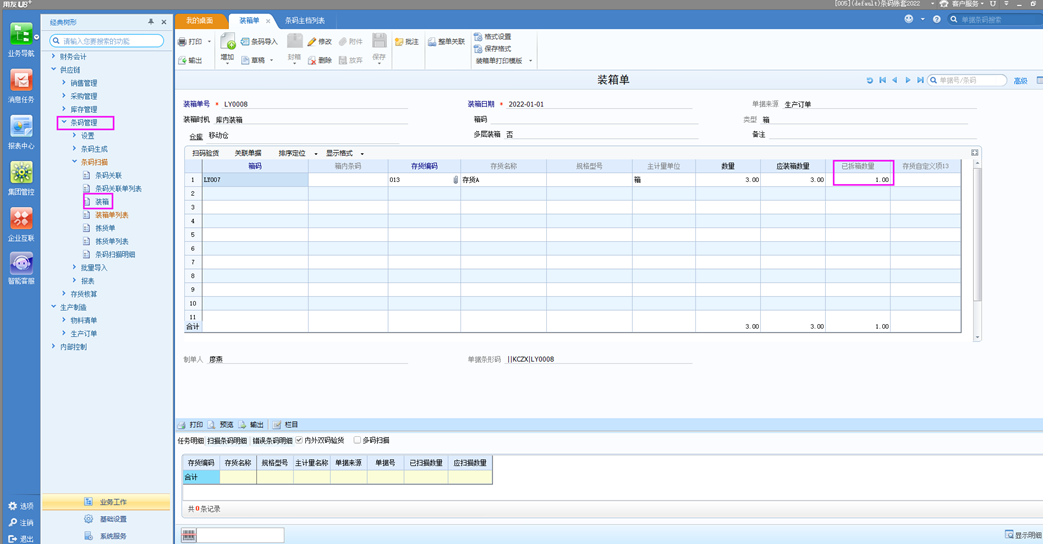Open 消息任务 sidebar icon
This screenshot has width=1043, height=544.
click(21, 86)
